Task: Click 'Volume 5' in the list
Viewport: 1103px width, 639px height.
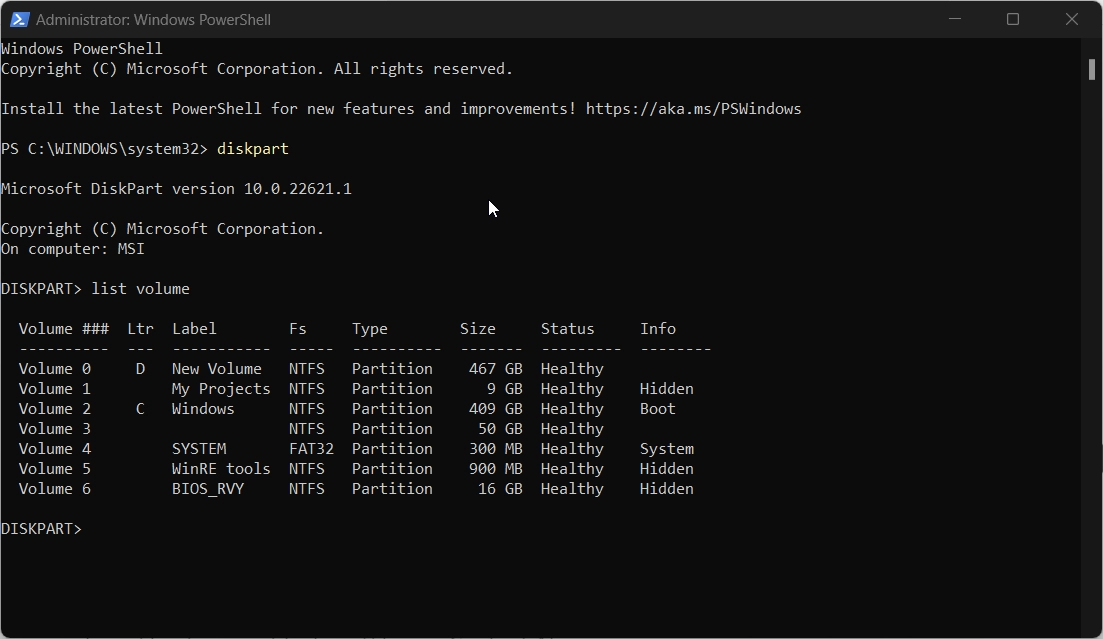Action: click(54, 469)
